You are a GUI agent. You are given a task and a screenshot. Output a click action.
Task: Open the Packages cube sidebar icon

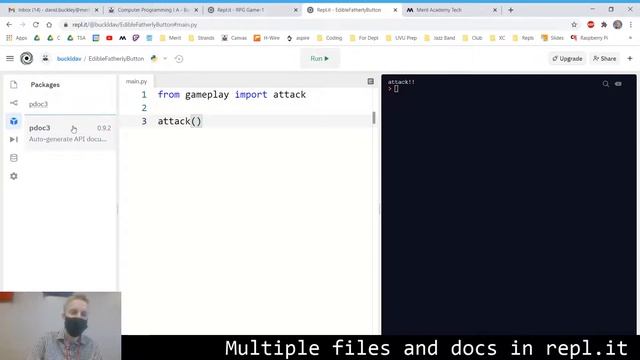click(13, 121)
